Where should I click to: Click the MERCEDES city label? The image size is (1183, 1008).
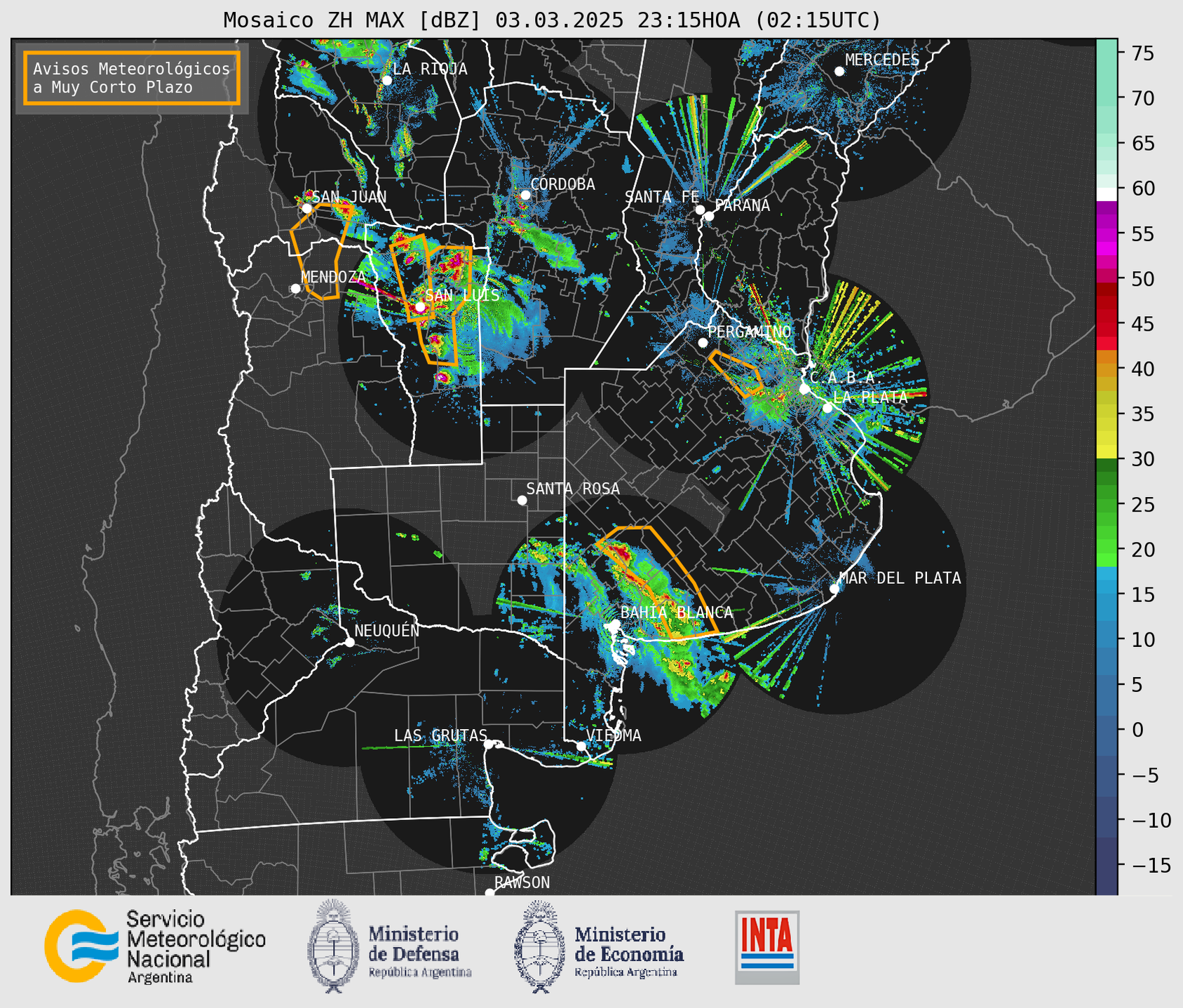click(882, 60)
